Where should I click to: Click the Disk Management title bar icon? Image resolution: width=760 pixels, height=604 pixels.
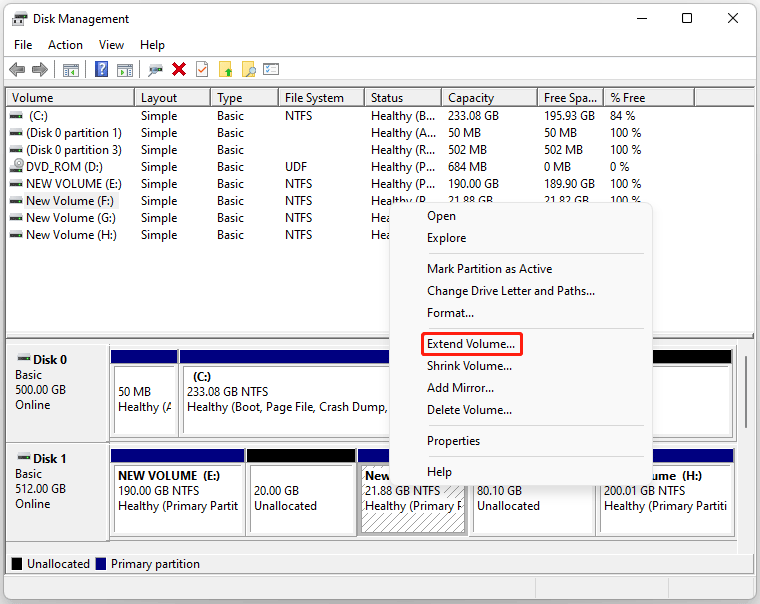(x=19, y=19)
